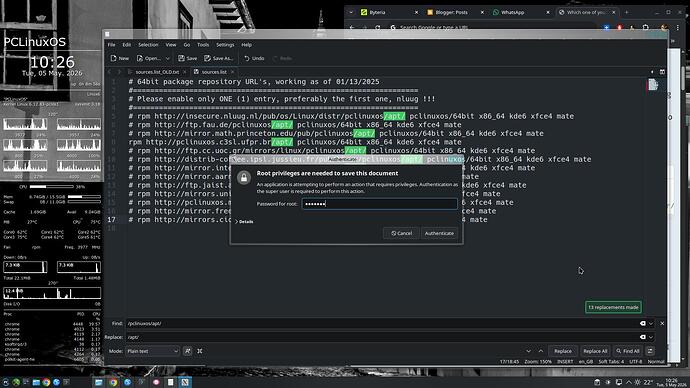Open the File menu

[x=112, y=44]
